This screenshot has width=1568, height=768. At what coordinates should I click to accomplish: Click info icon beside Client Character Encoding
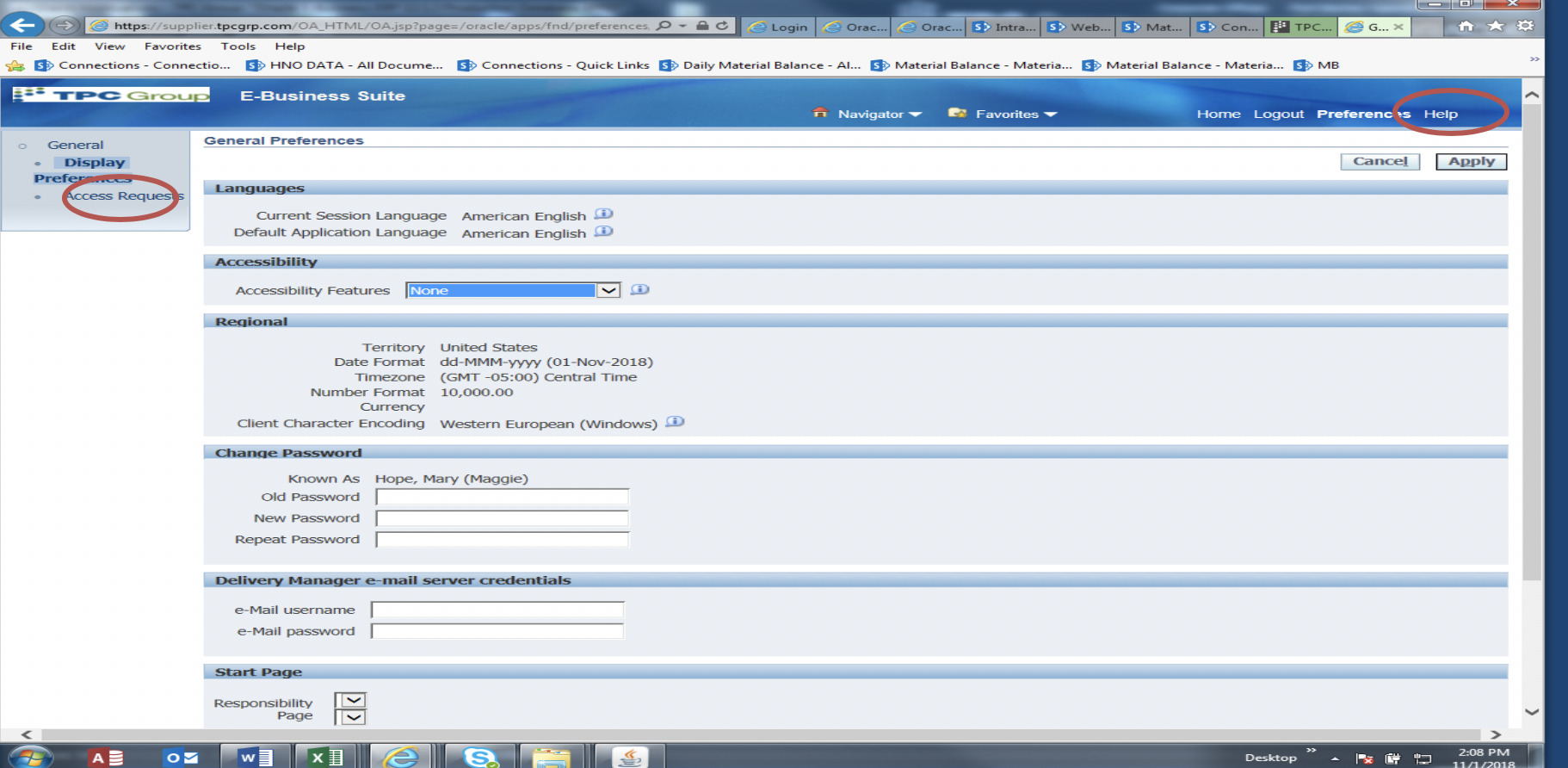(676, 422)
